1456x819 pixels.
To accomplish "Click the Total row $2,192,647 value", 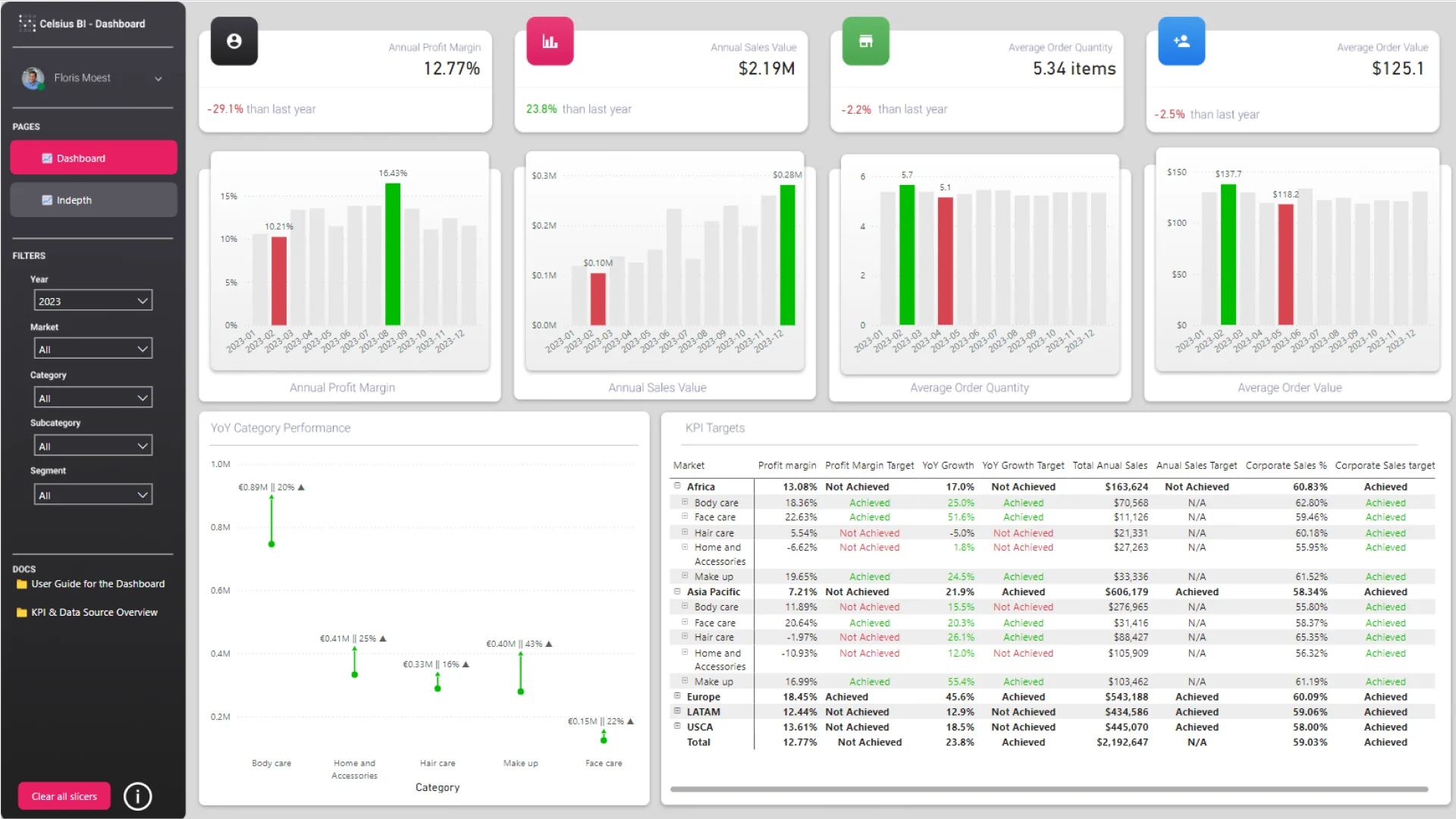I will 1122,742.
